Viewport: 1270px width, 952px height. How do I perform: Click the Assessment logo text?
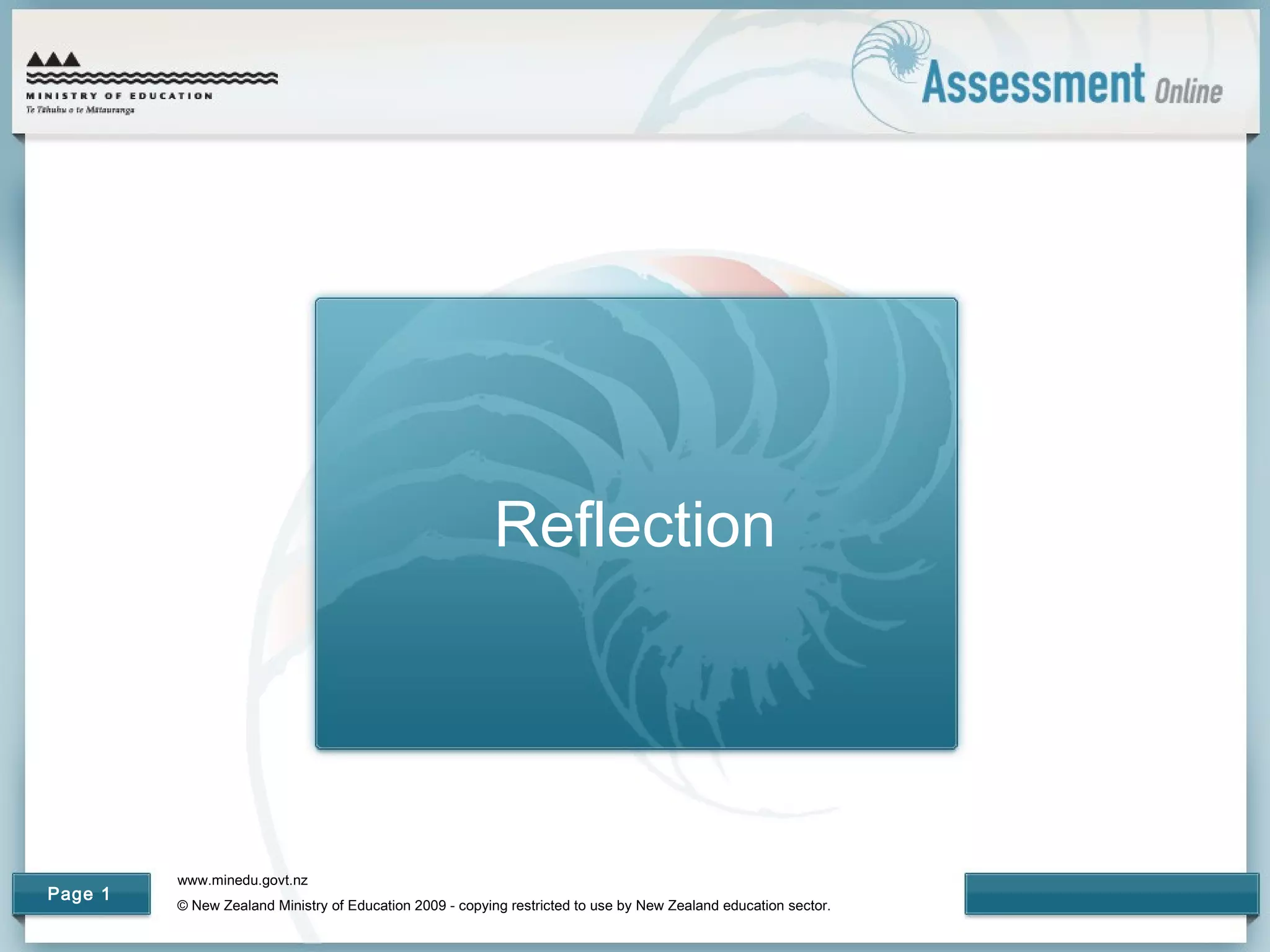[1032, 84]
